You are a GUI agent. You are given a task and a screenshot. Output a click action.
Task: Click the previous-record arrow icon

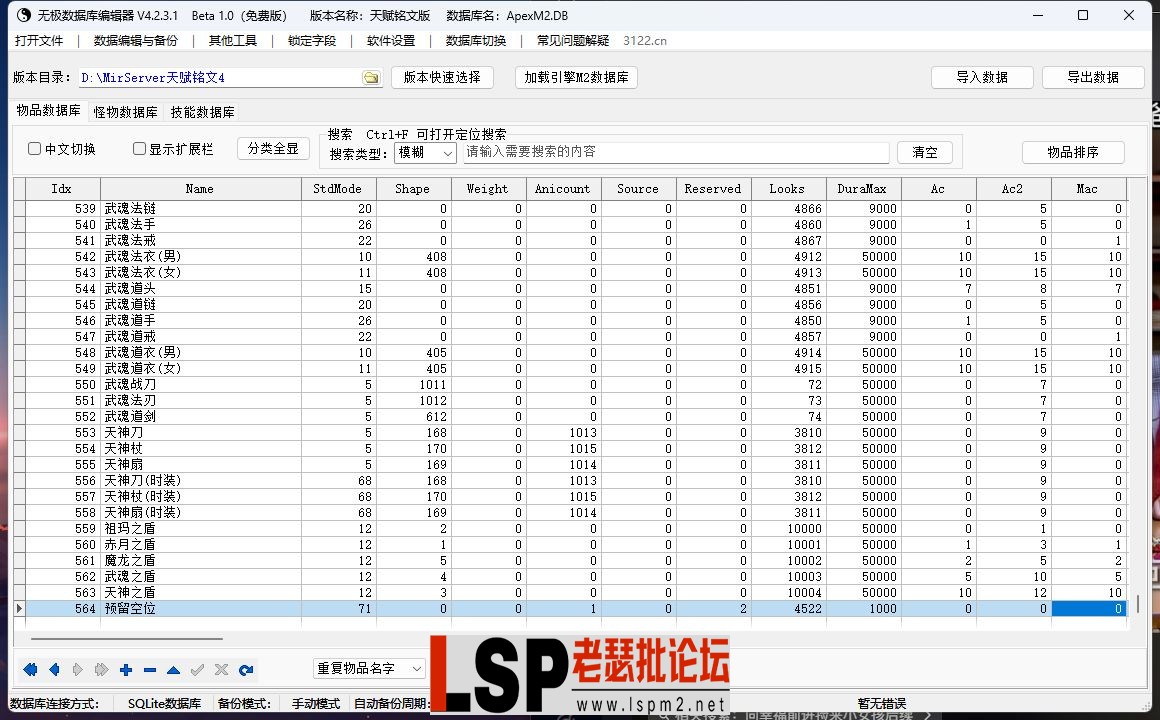(x=55, y=670)
